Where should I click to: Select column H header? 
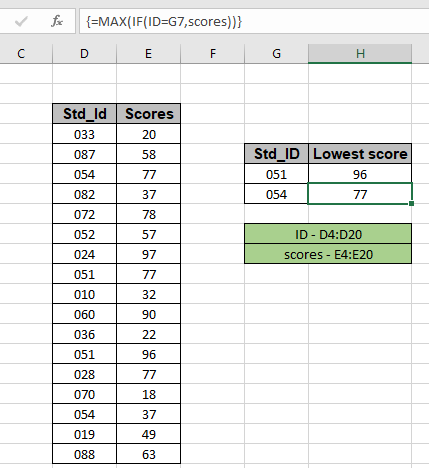(360, 54)
